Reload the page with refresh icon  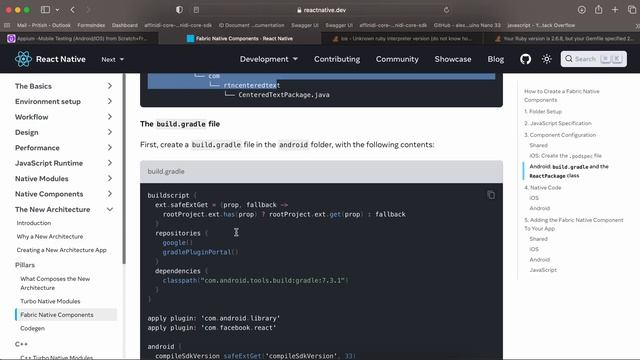click(447, 10)
